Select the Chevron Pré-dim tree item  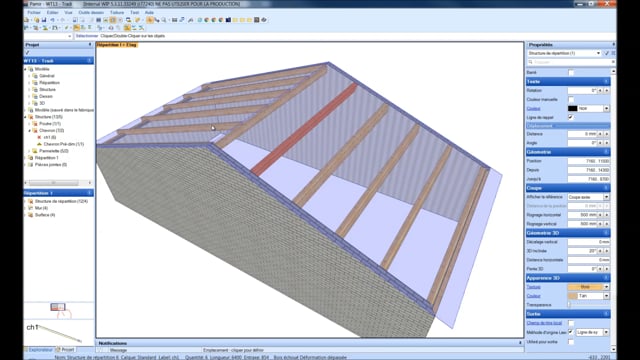pyautogui.click(x=63, y=144)
